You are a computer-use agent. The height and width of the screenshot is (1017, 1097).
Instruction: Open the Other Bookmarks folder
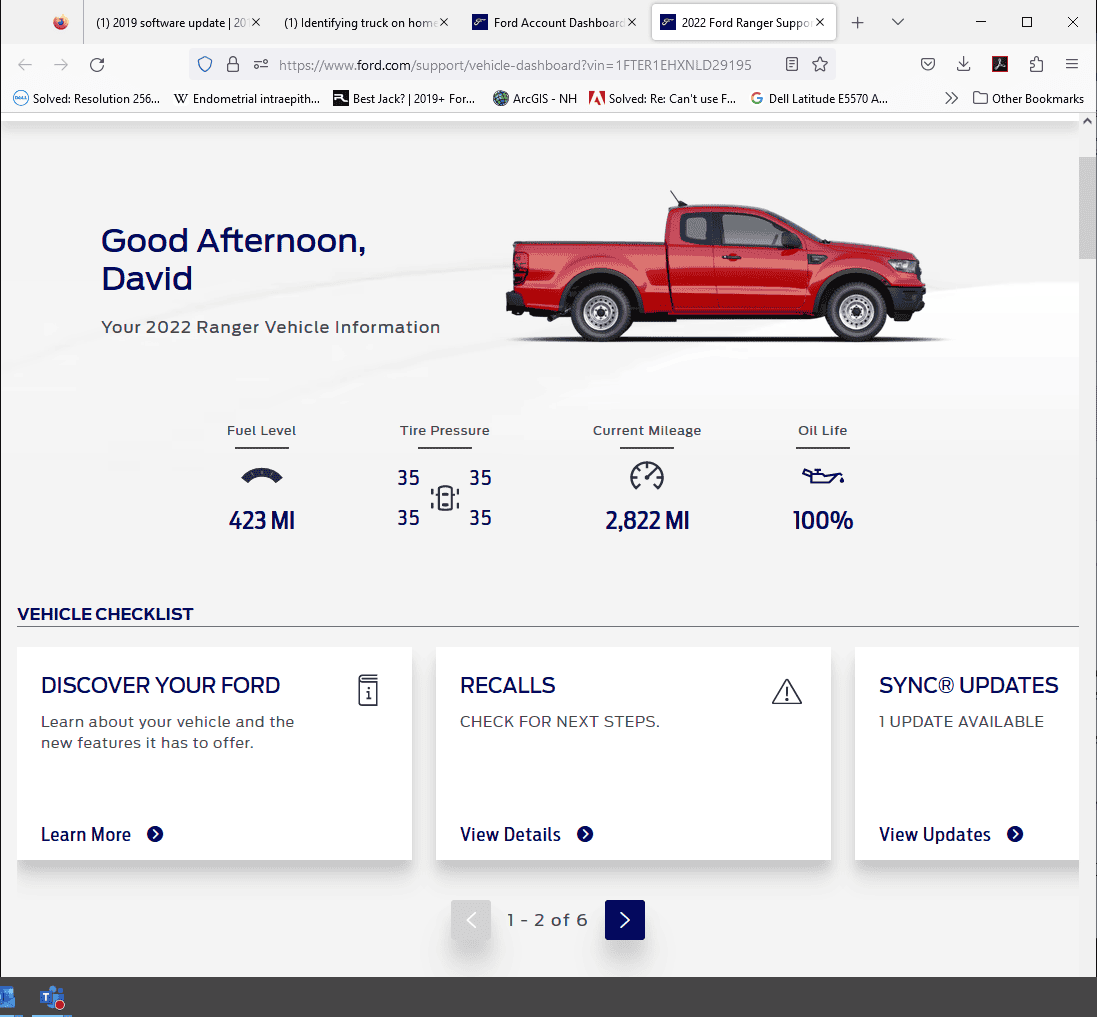(x=1028, y=99)
